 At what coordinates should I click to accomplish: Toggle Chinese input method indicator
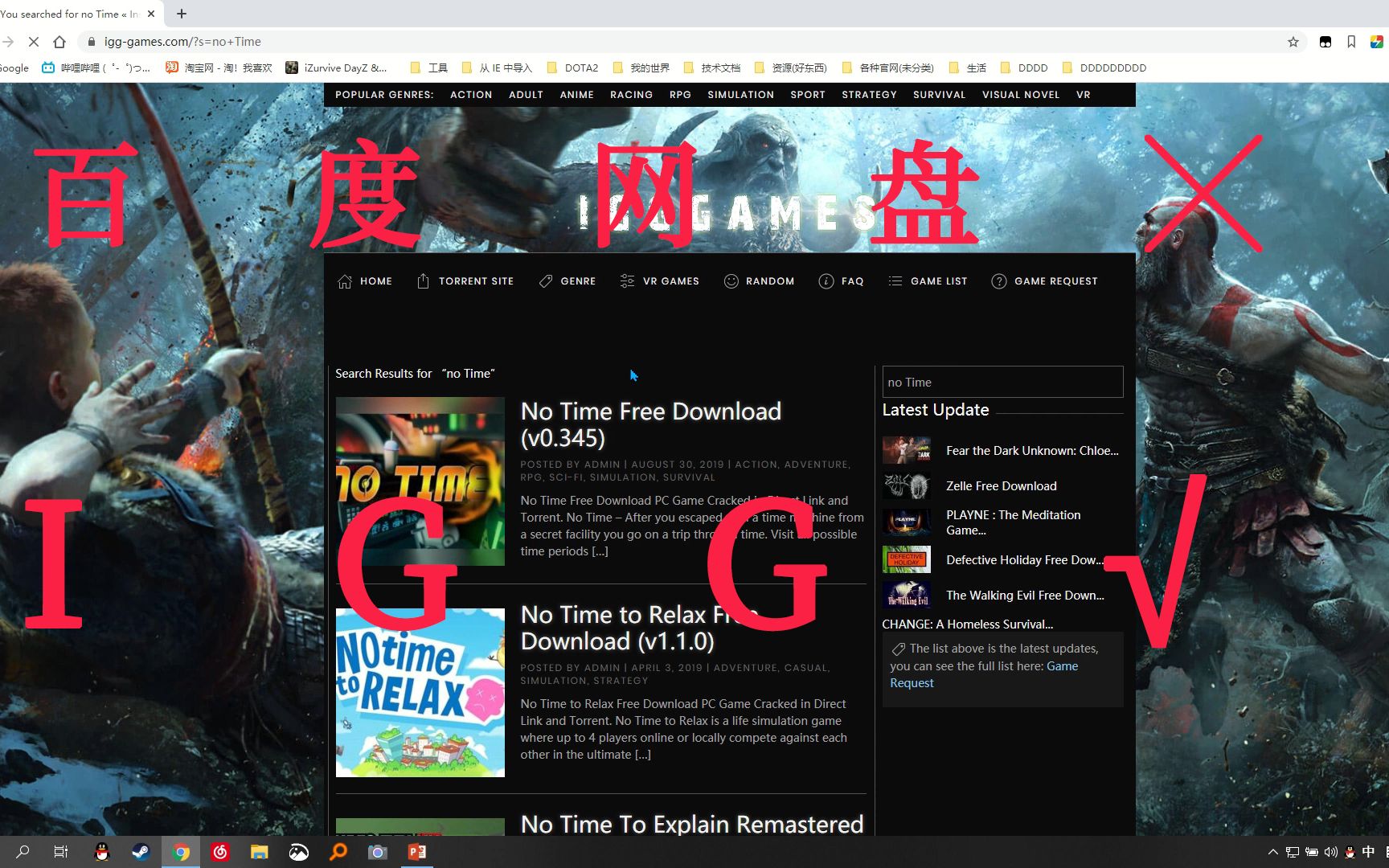coord(1368,852)
